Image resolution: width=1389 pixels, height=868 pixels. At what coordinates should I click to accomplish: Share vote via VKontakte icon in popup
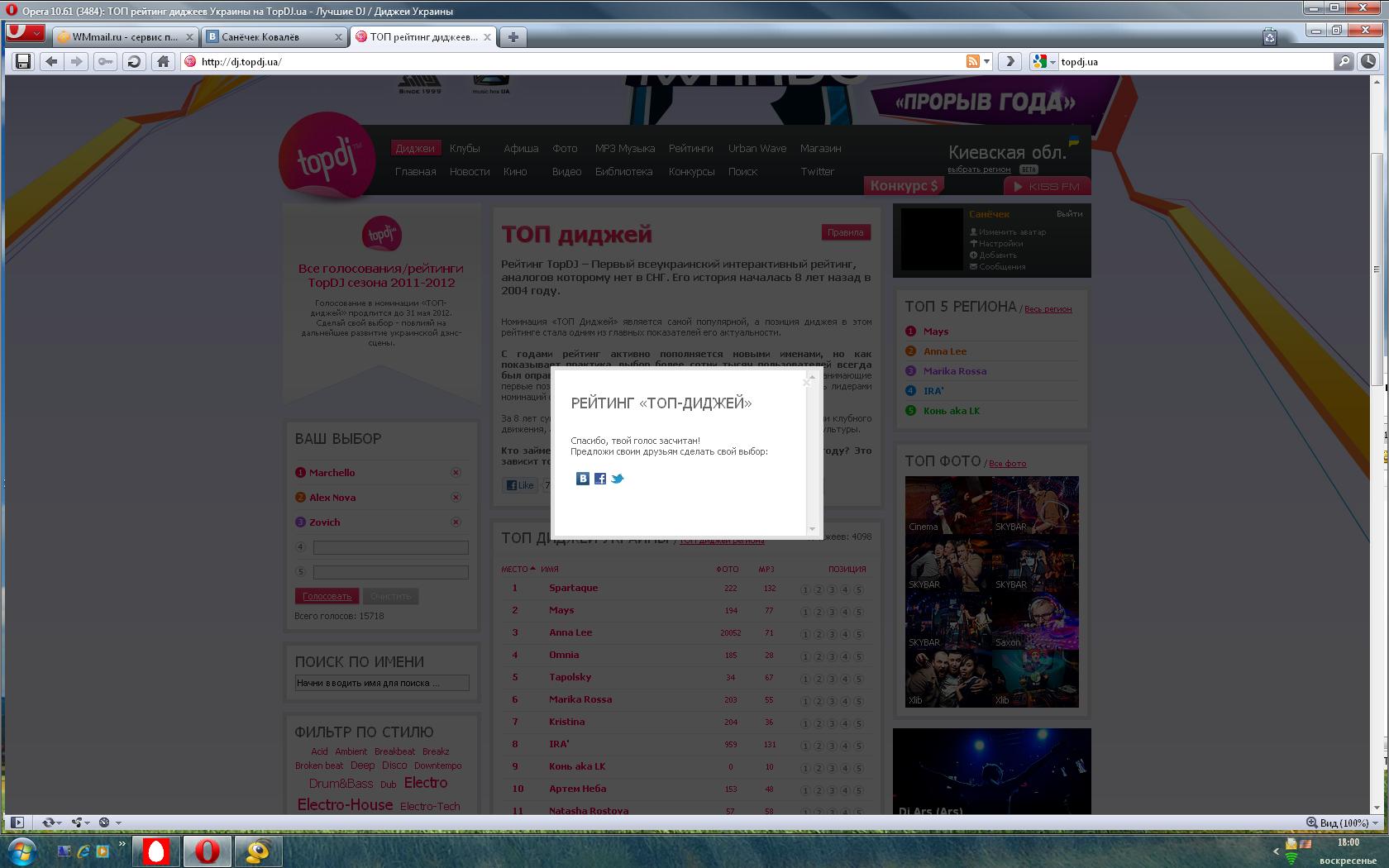point(583,479)
